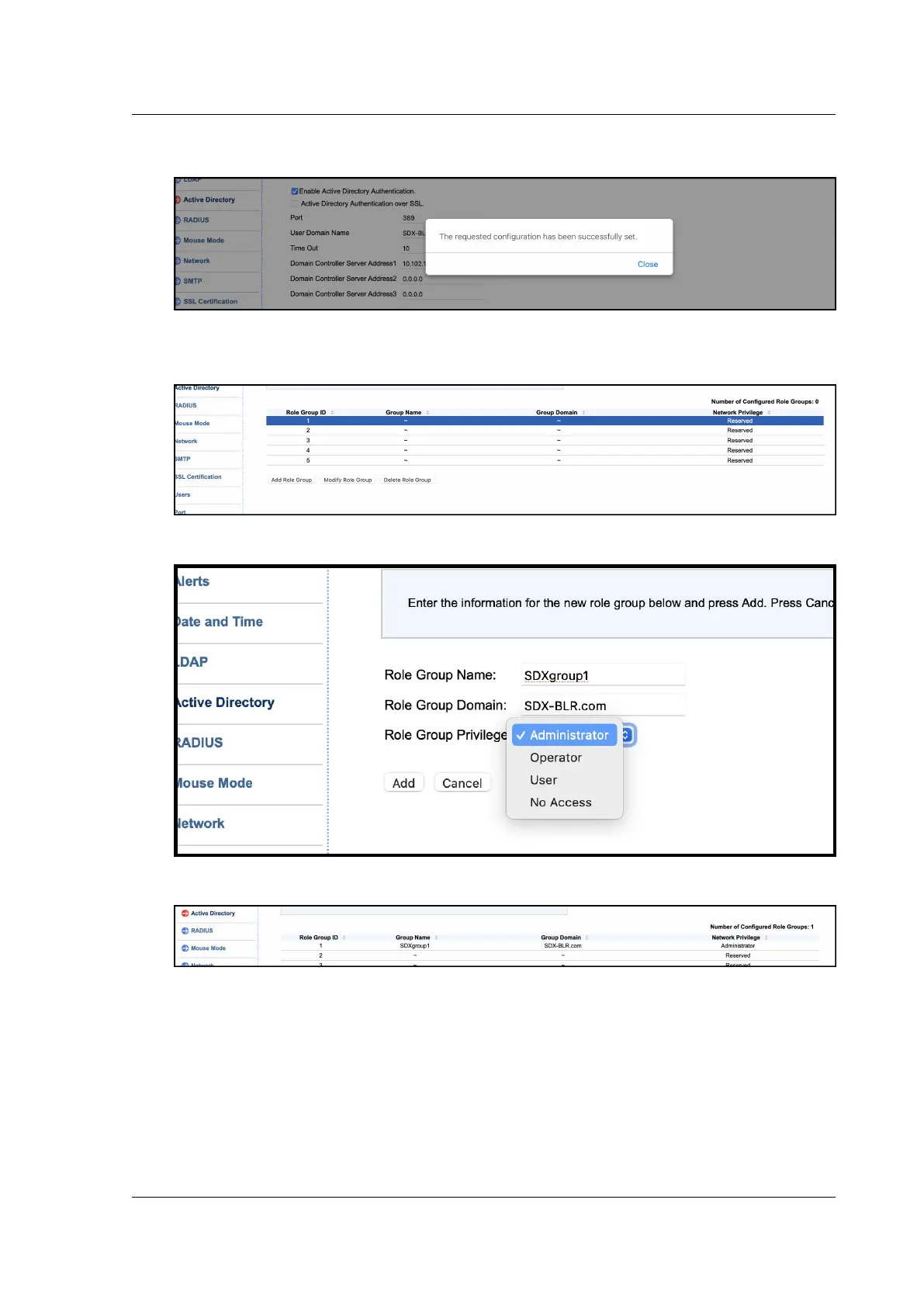The height and width of the screenshot is (1307, 924).
Task: Click the Add Role Group button
Action: pos(292,480)
